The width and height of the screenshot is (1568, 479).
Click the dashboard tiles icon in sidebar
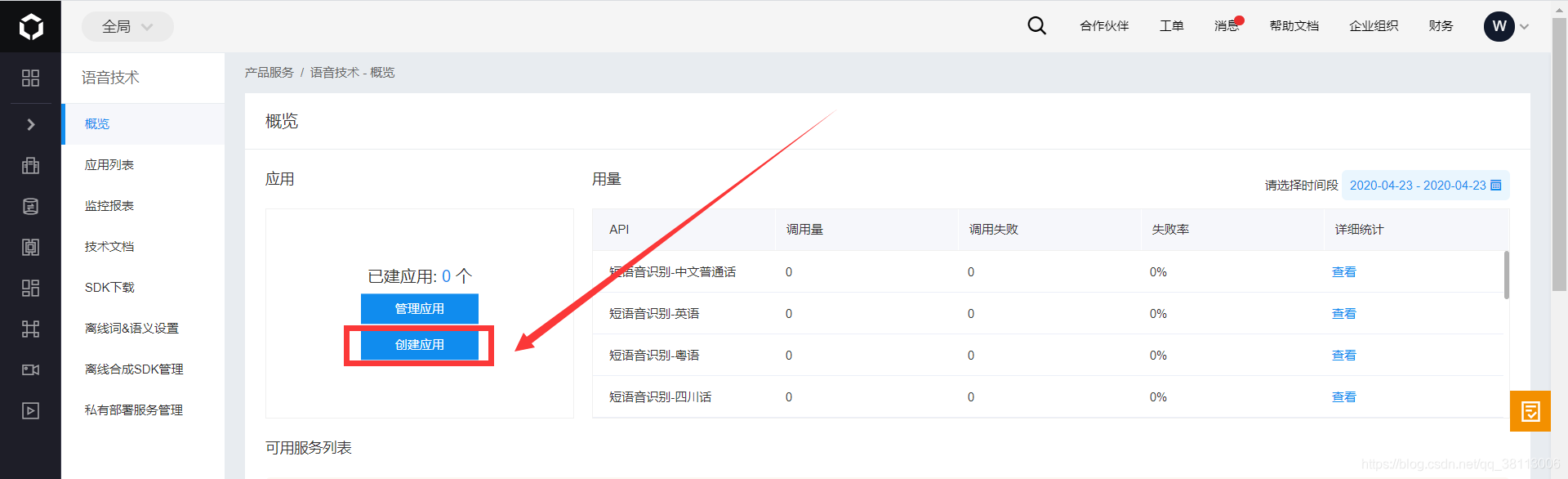click(30, 288)
